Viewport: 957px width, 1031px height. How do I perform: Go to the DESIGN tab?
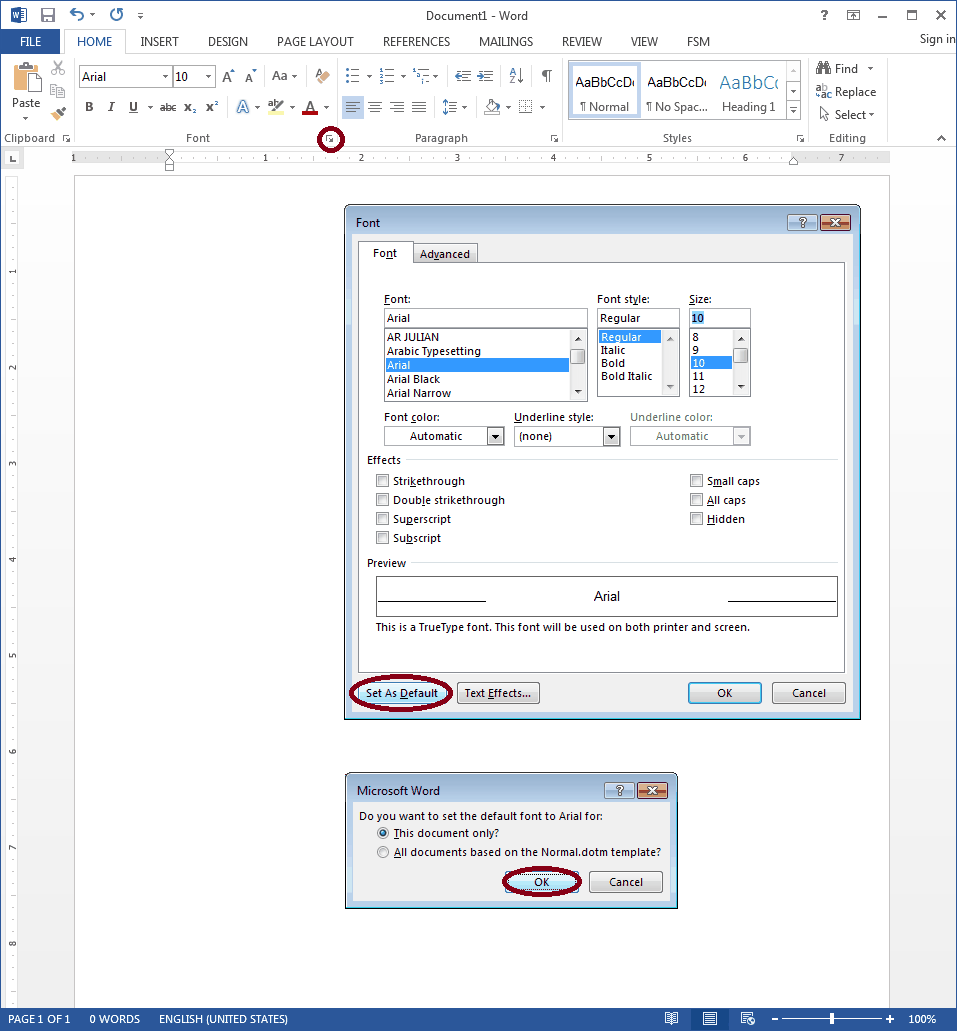pos(228,41)
